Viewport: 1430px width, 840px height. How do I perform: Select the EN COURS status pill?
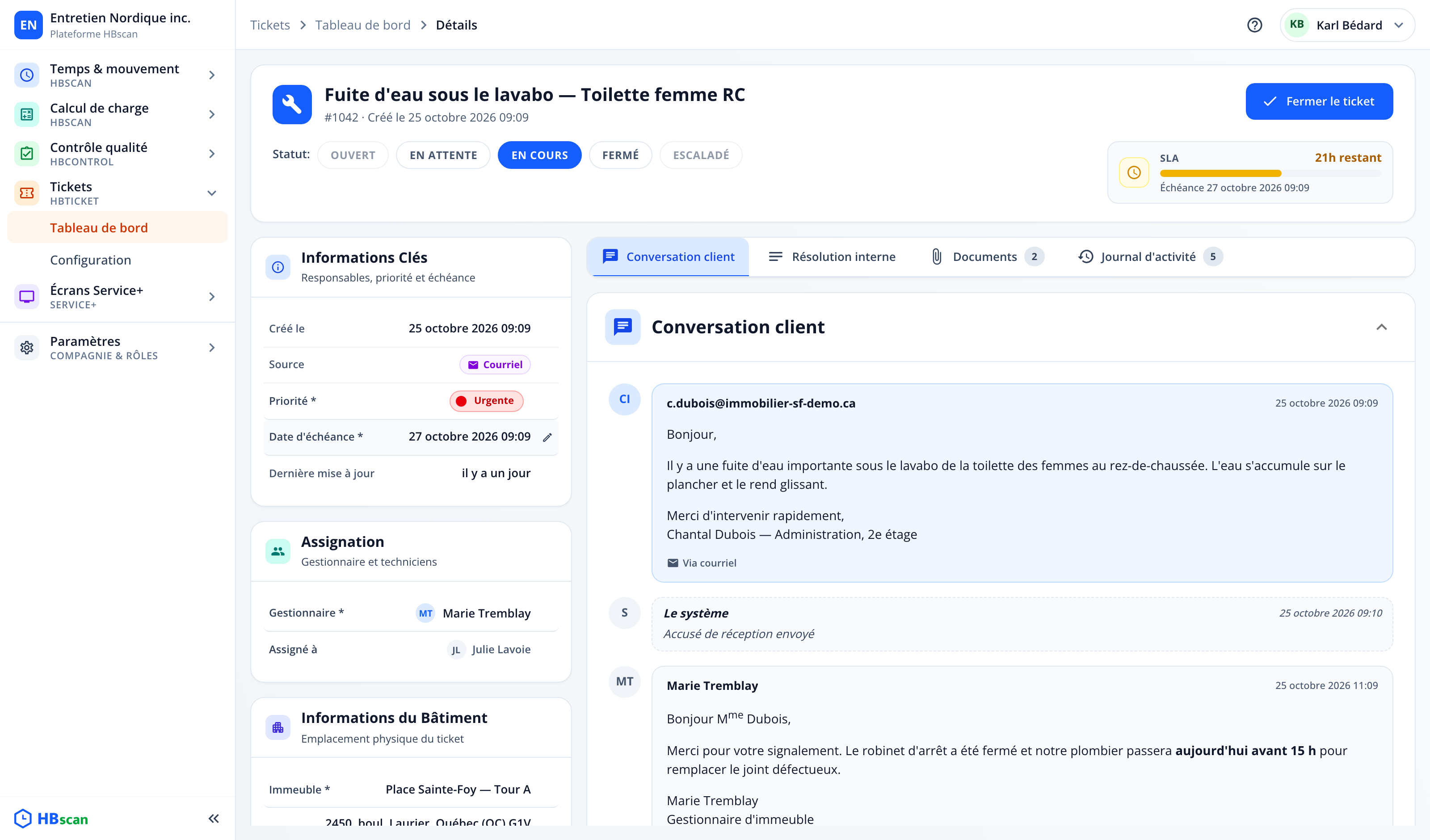(540, 155)
